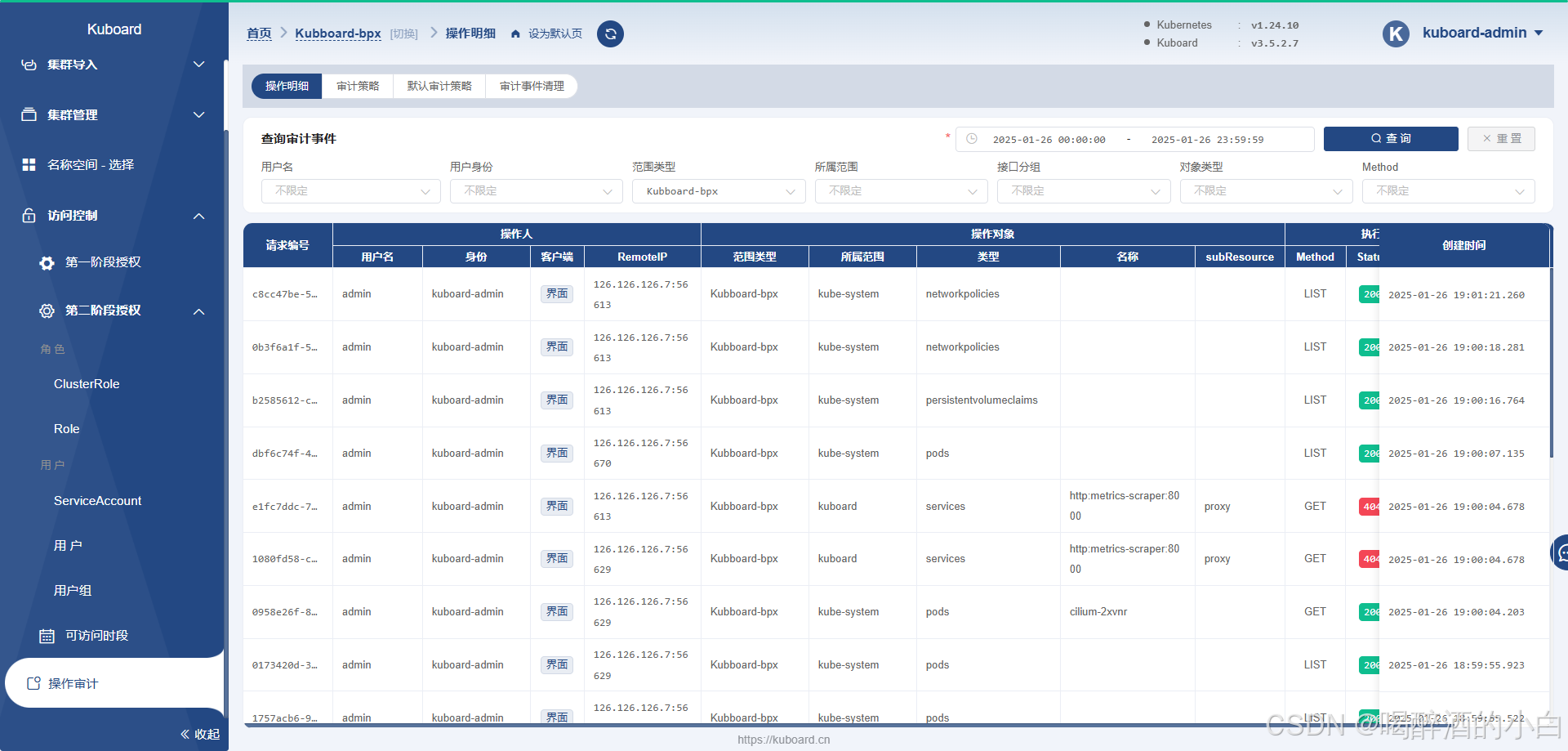Click the start date input 2025-01-26 00:00:00
This screenshot has width=1568, height=751.
coord(1049,140)
